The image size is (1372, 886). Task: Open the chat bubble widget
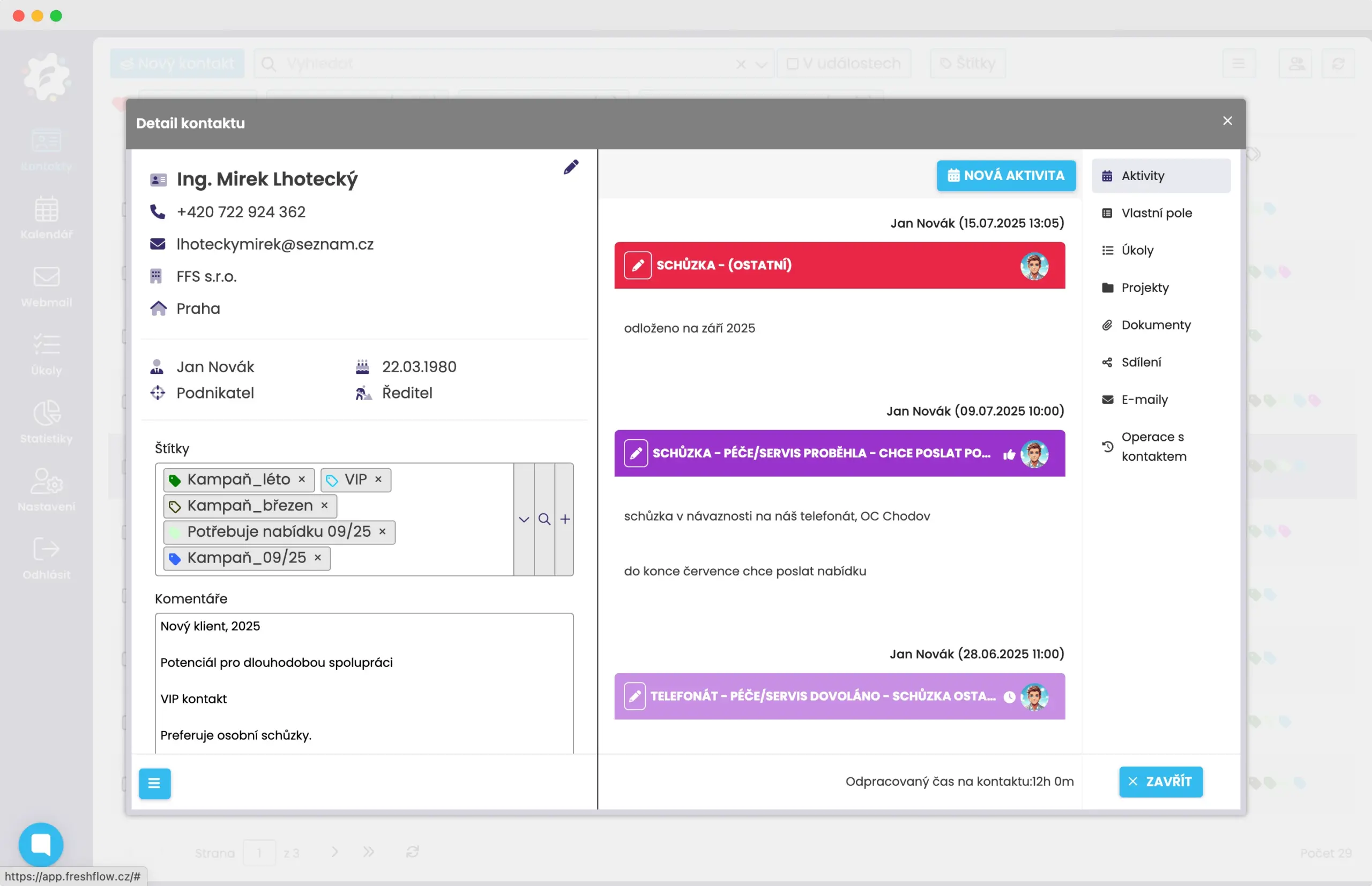[41, 844]
